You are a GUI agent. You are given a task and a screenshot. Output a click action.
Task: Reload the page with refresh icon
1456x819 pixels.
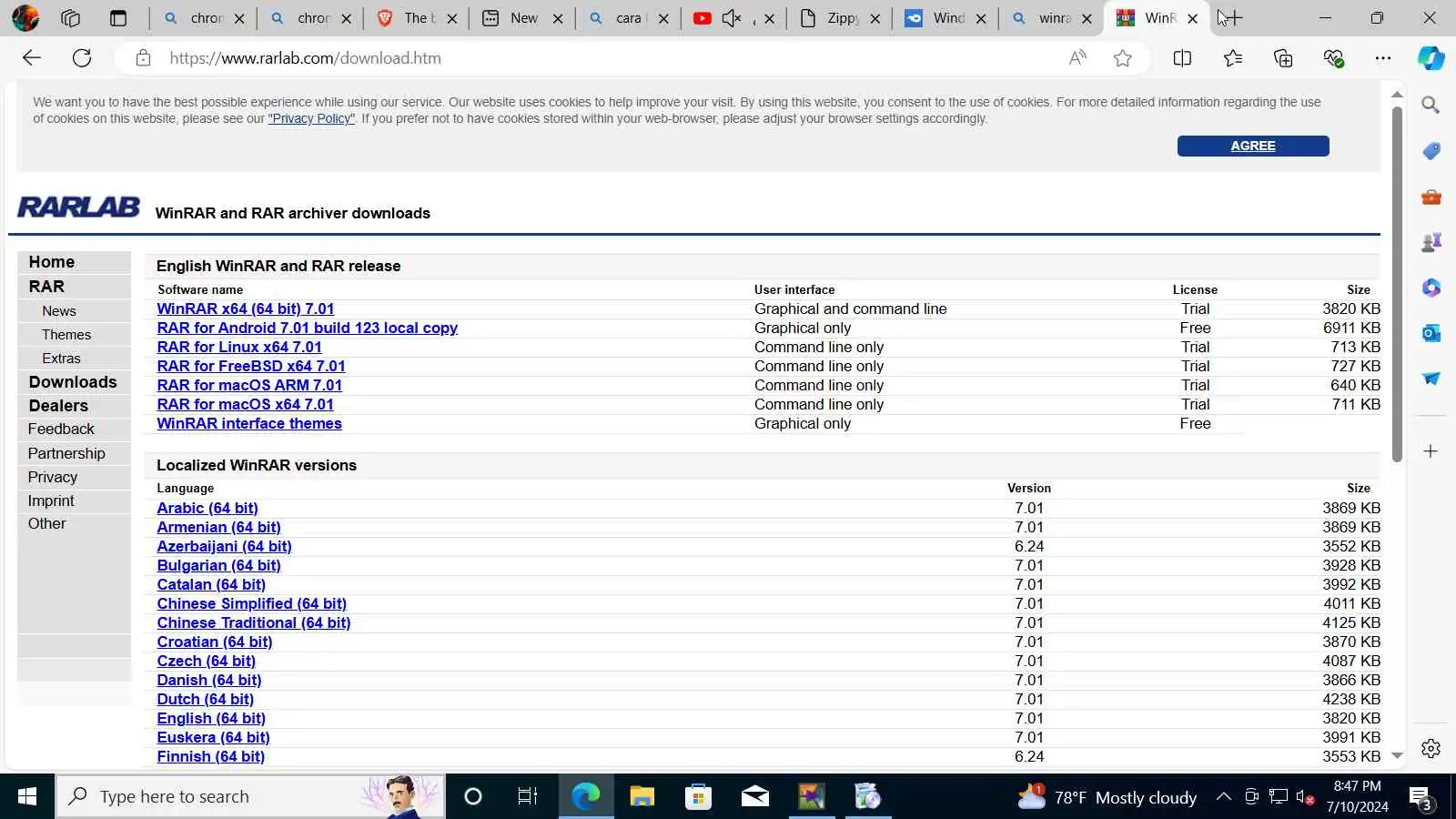click(82, 58)
